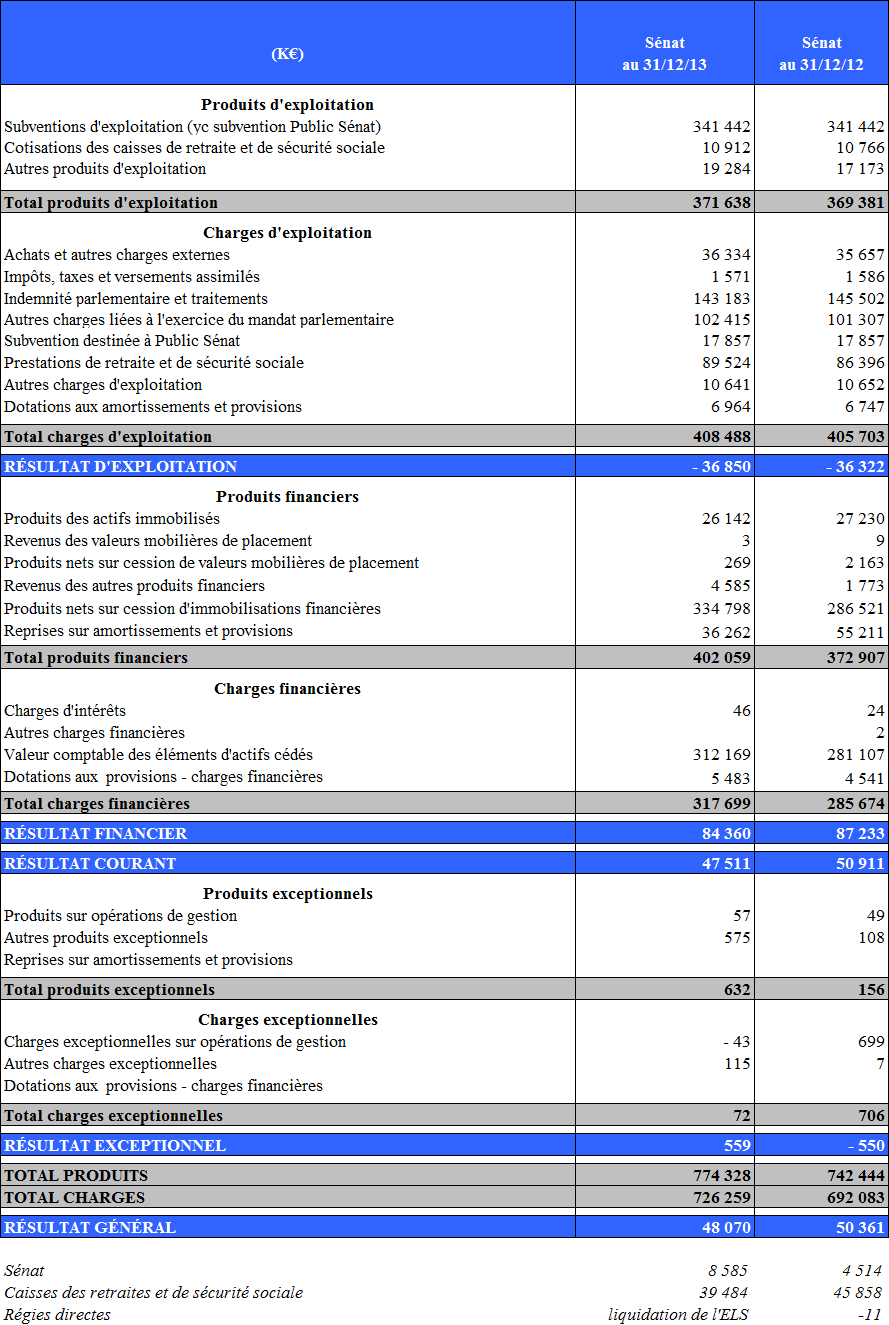Click the RÉSULTAT EXCEPTIONNEL row label
Viewport: 889px width, 1325px height.
[115, 1146]
